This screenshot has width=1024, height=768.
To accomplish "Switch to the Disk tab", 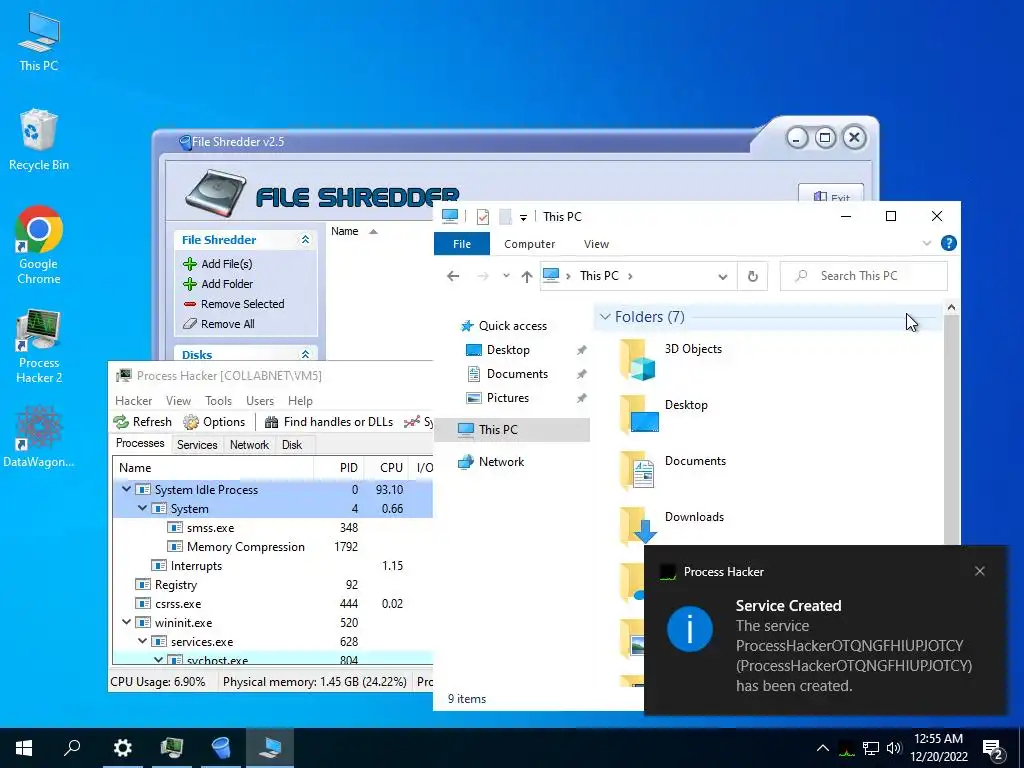I will [x=292, y=445].
